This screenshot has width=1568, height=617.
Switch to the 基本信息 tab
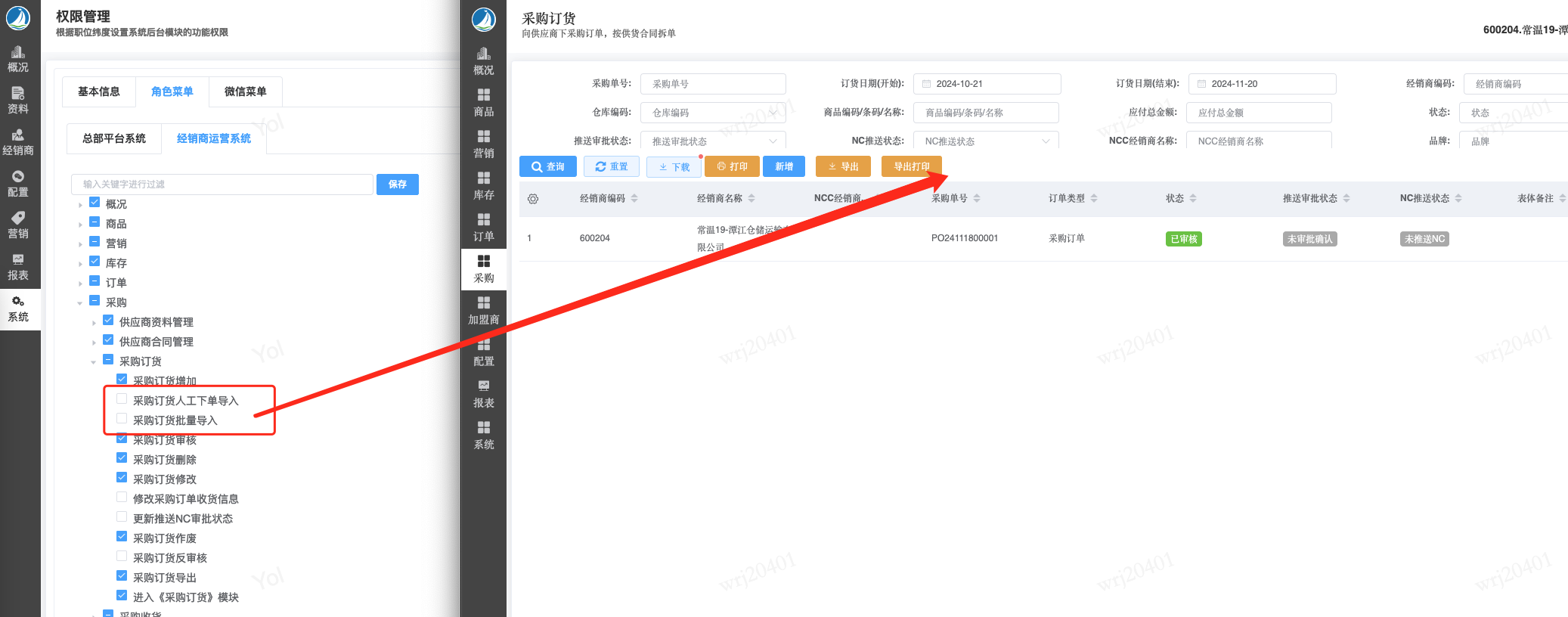pos(99,91)
